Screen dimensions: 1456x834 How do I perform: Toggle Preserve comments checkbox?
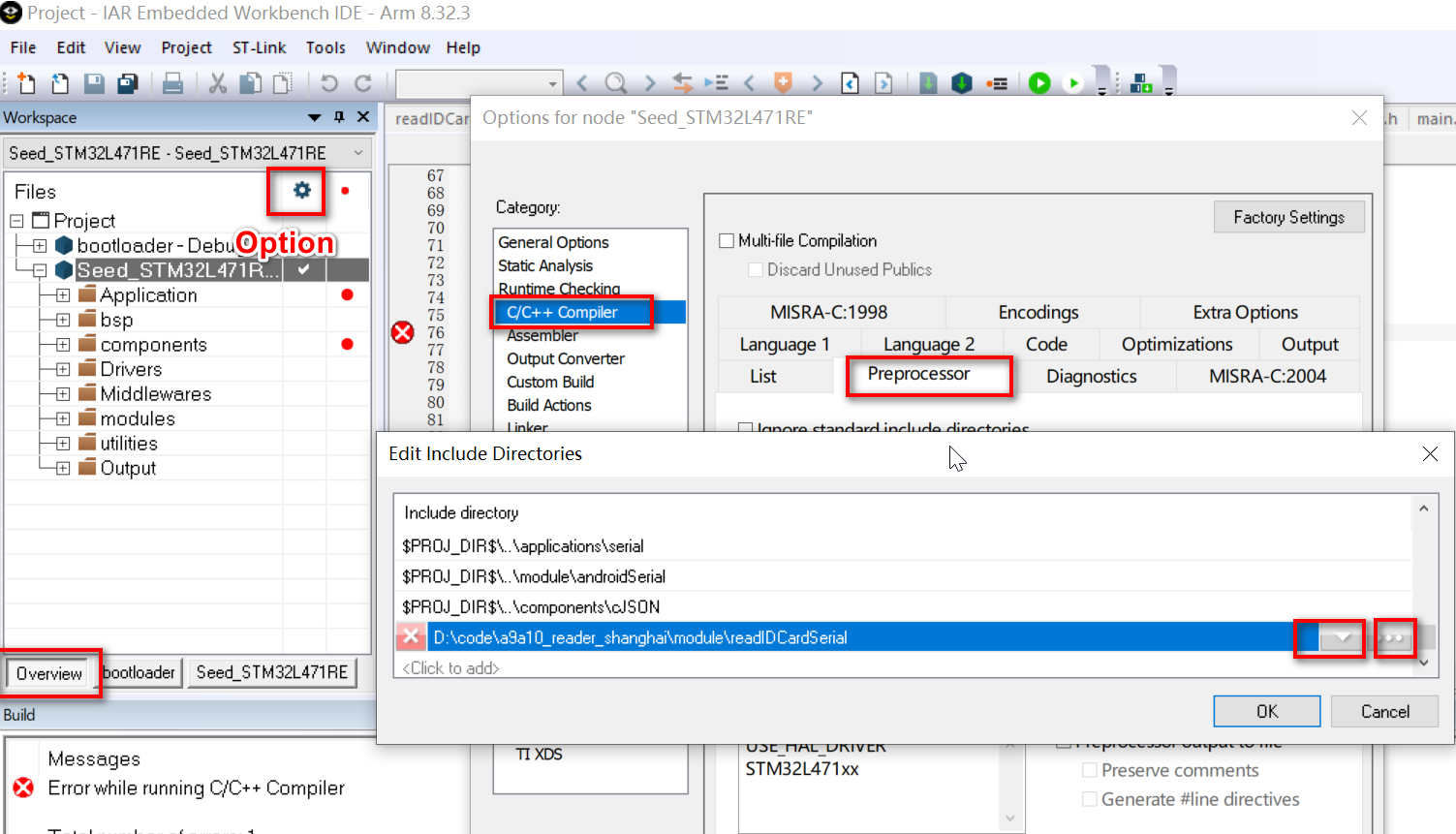pos(1090,770)
